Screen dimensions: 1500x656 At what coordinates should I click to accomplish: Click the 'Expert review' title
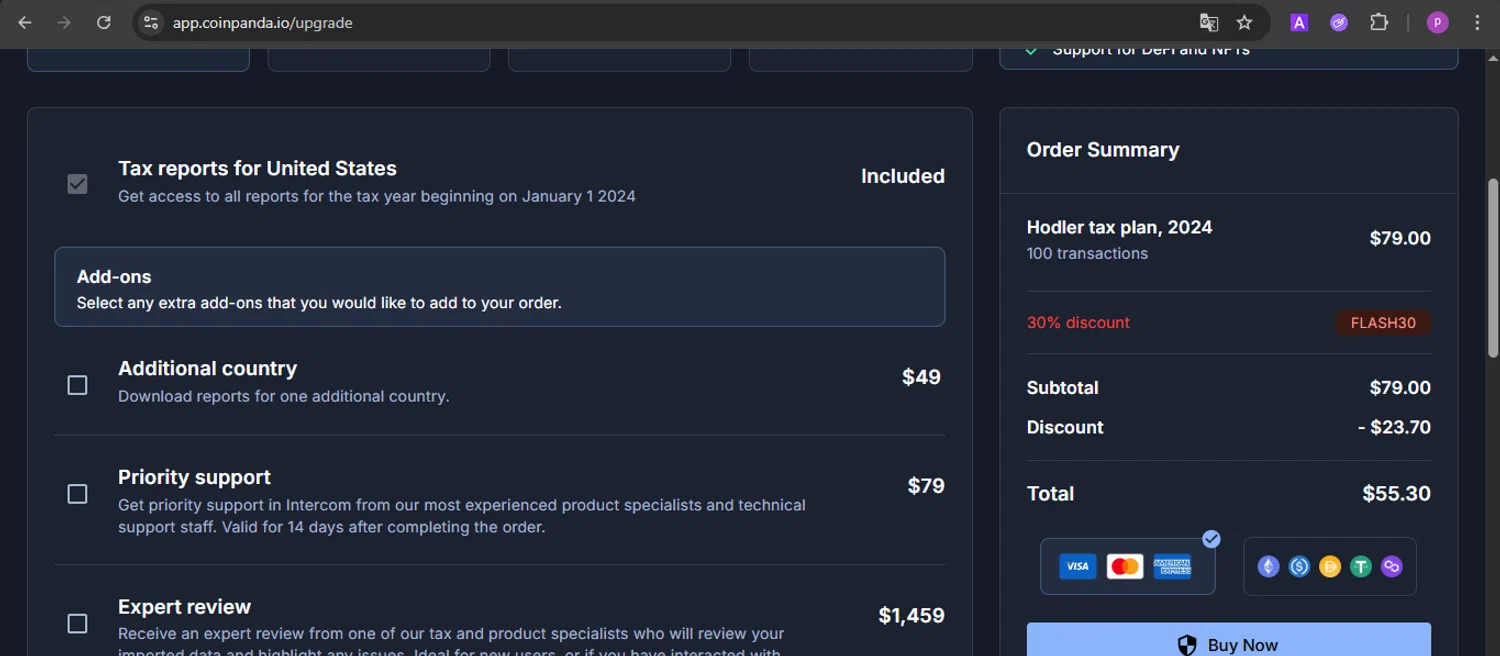(184, 607)
